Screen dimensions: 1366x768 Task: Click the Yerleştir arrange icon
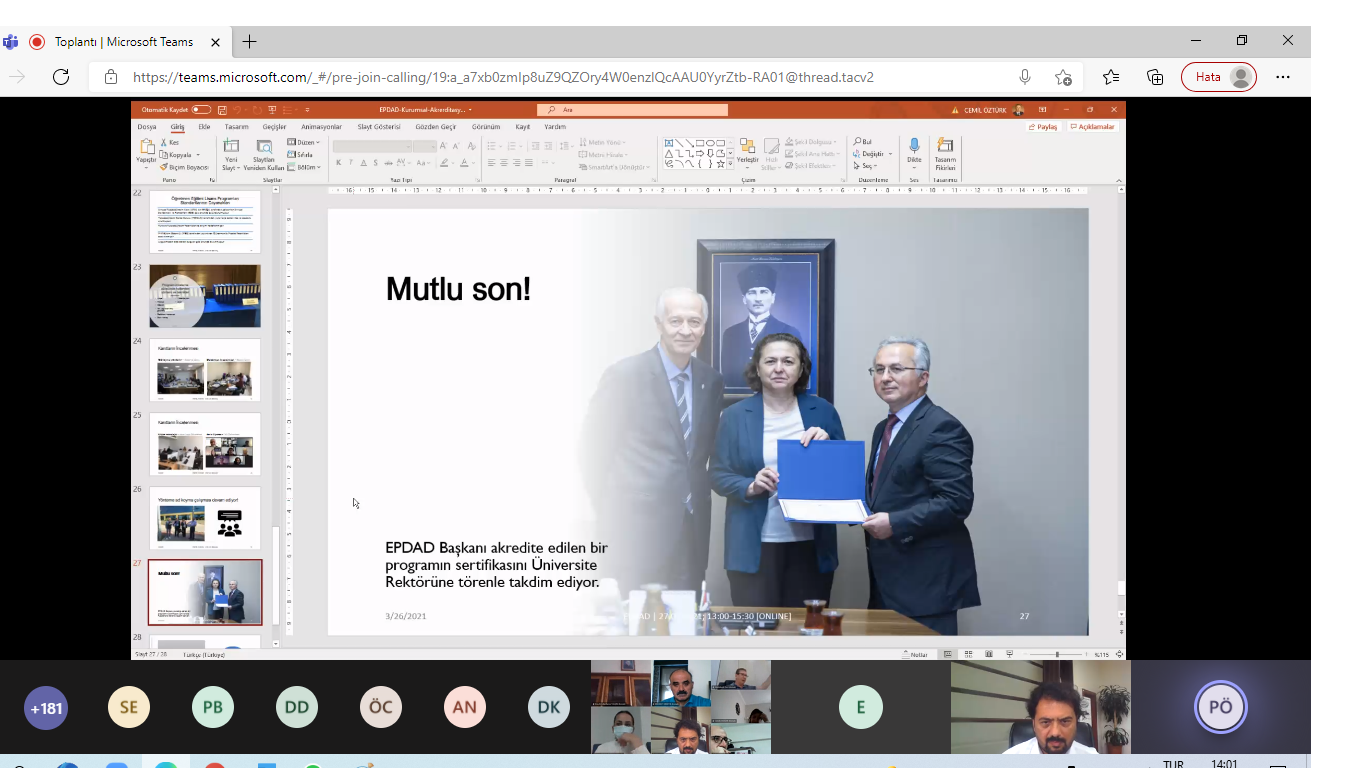[x=747, y=148]
